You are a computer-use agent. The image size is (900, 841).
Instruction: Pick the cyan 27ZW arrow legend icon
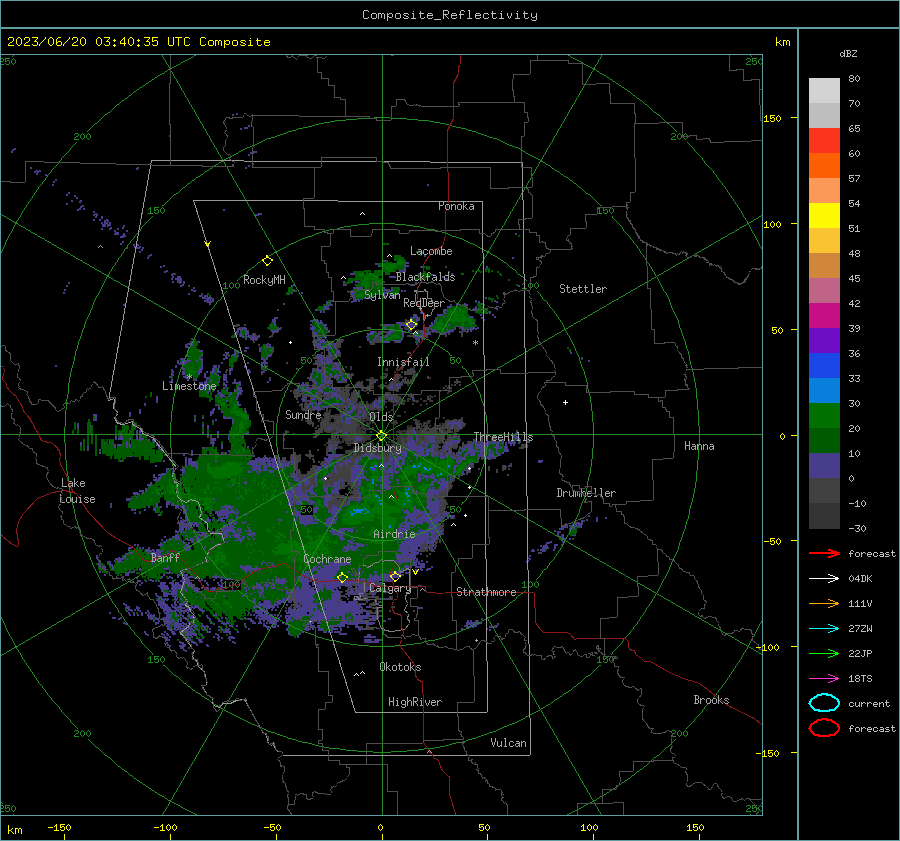pos(824,629)
